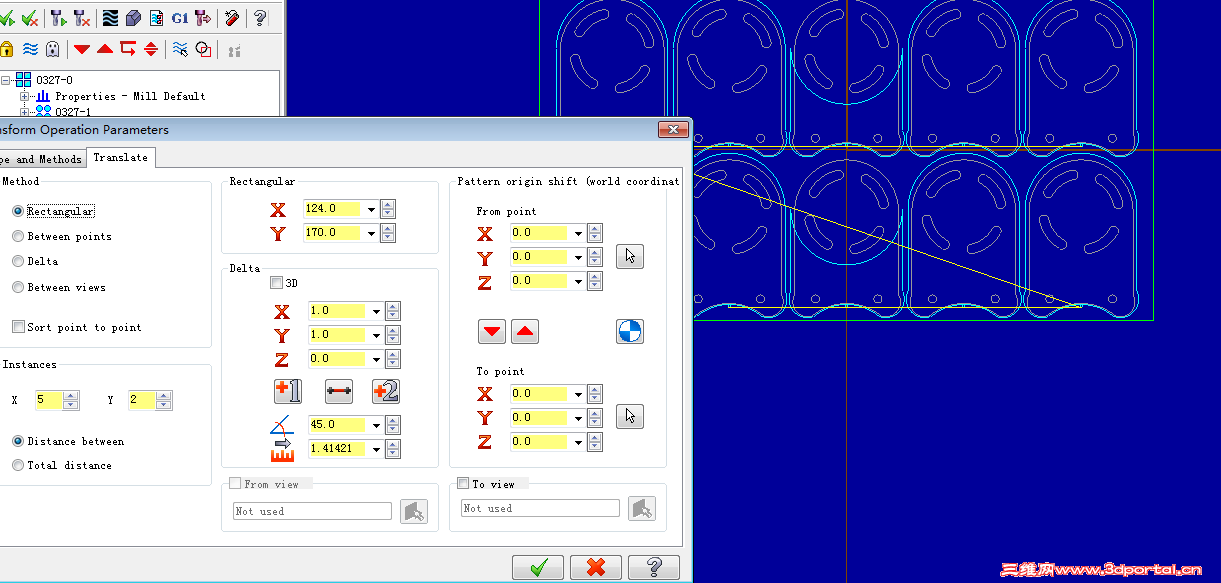Check the 3D checkbox in Delta
The height and width of the screenshot is (583, 1221).
point(277,283)
